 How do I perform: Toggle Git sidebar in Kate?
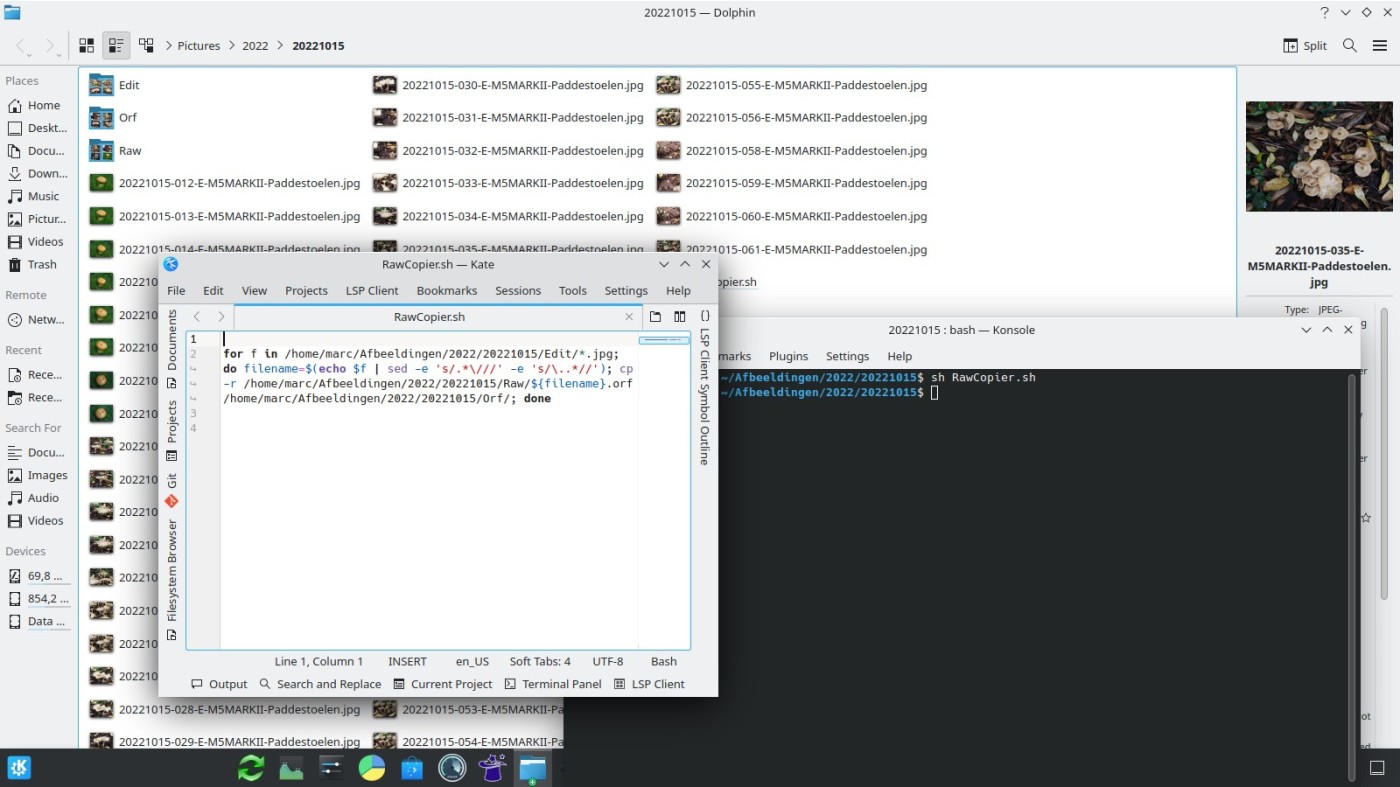[172, 490]
